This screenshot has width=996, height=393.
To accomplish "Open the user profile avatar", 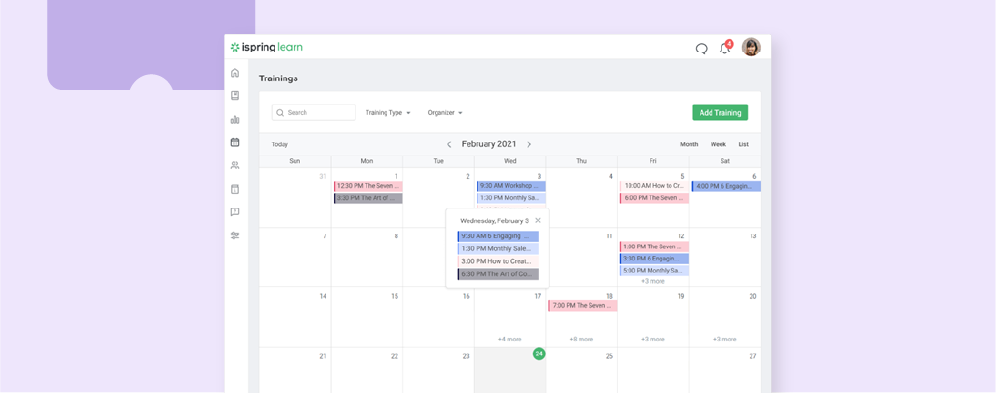I will click(x=751, y=47).
